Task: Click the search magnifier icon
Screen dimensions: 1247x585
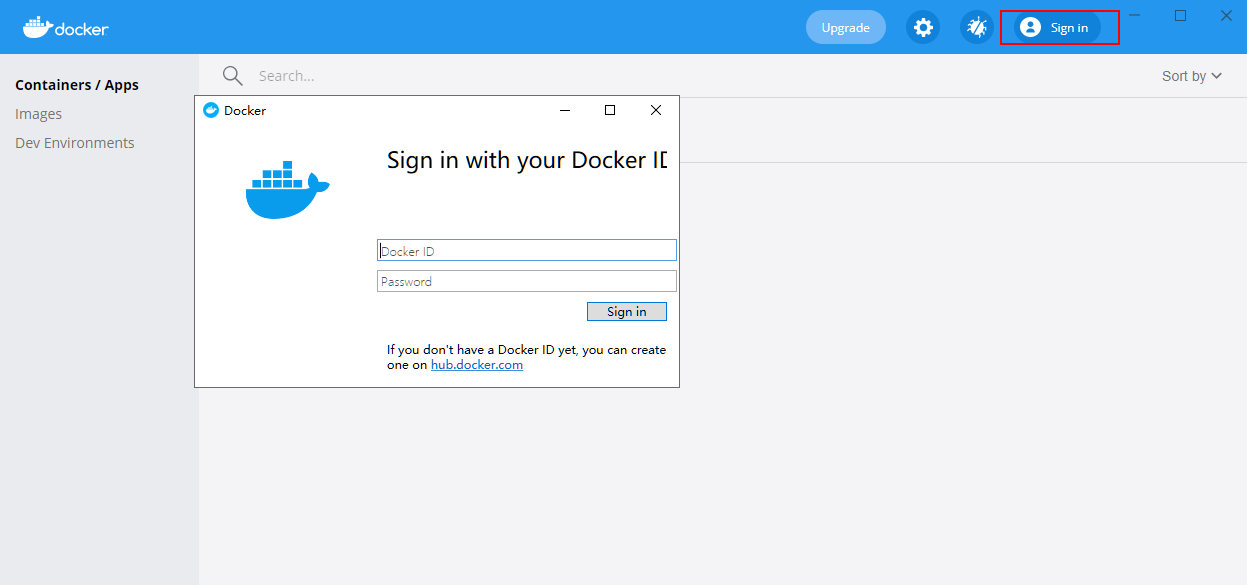Action: pos(233,76)
